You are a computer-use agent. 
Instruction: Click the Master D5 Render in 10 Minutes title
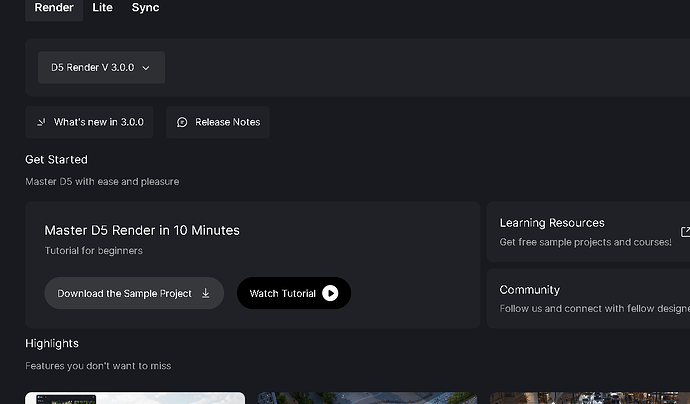[142, 230]
